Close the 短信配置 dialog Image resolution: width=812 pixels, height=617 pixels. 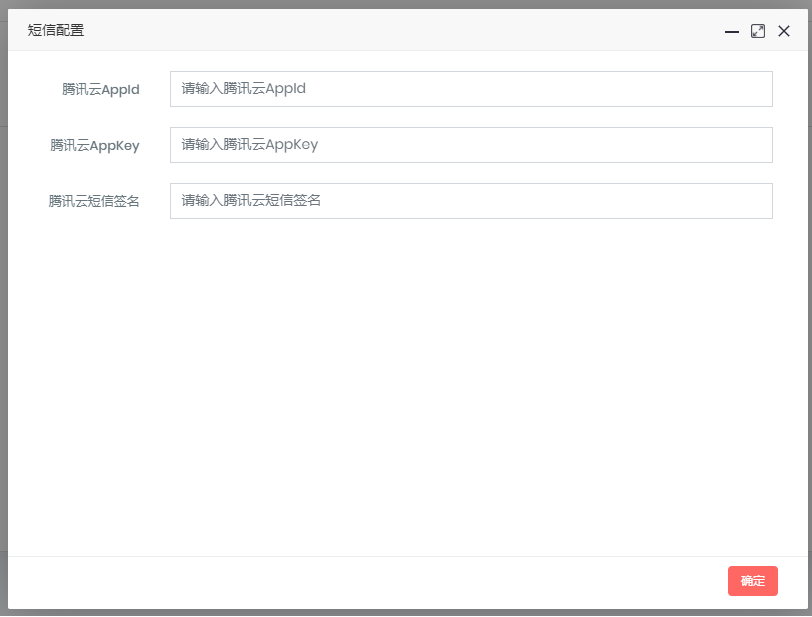click(x=784, y=31)
